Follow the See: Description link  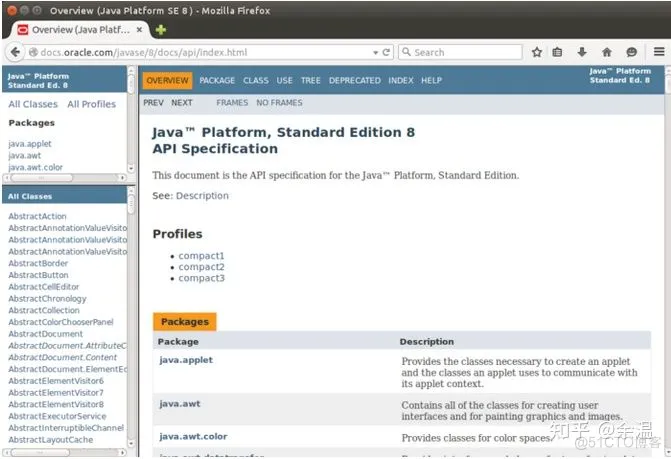click(x=202, y=195)
